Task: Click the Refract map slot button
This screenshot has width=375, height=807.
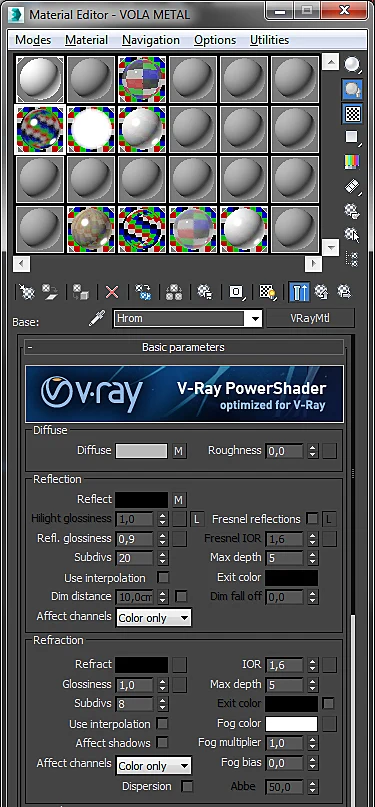Action: [179, 664]
